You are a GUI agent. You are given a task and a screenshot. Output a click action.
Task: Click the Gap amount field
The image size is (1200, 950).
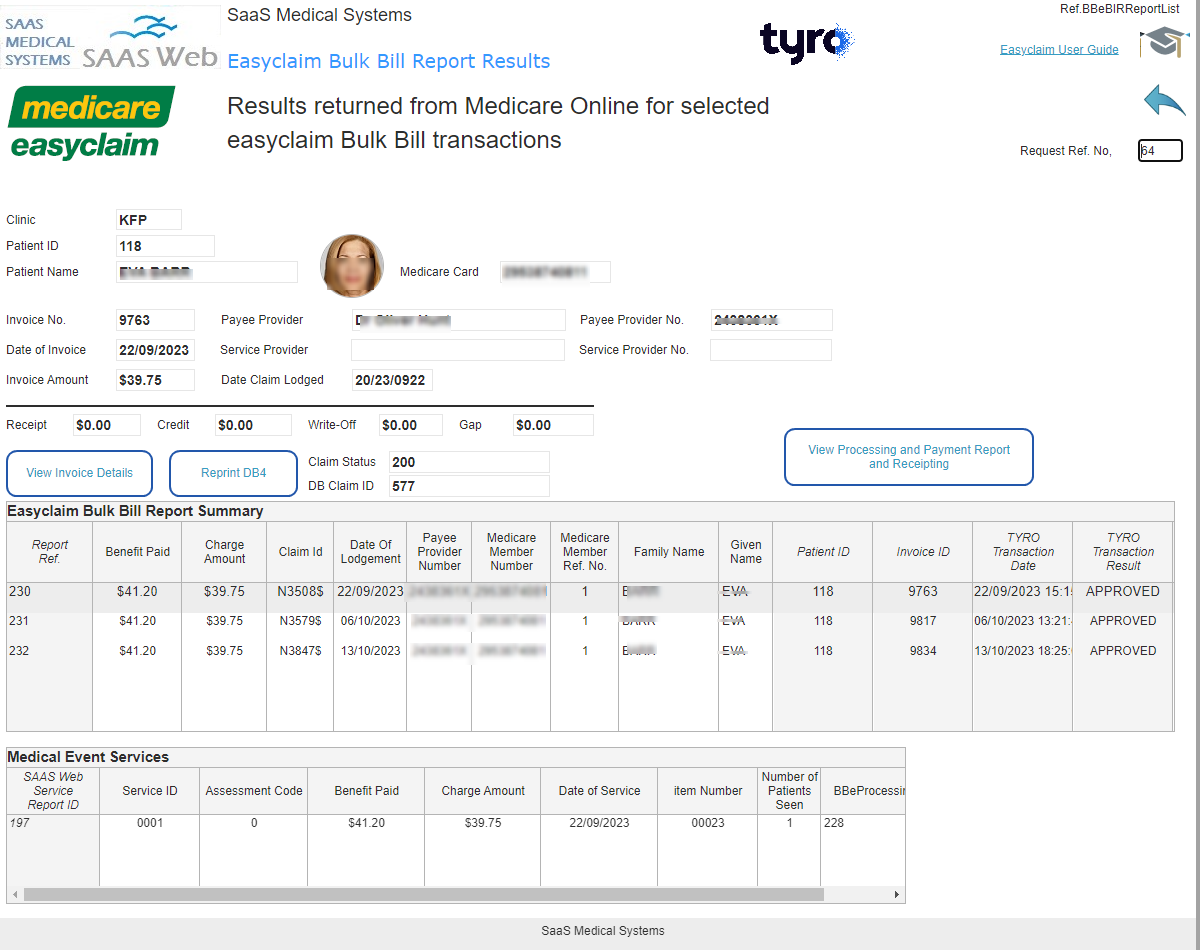(x=553, y=425)
